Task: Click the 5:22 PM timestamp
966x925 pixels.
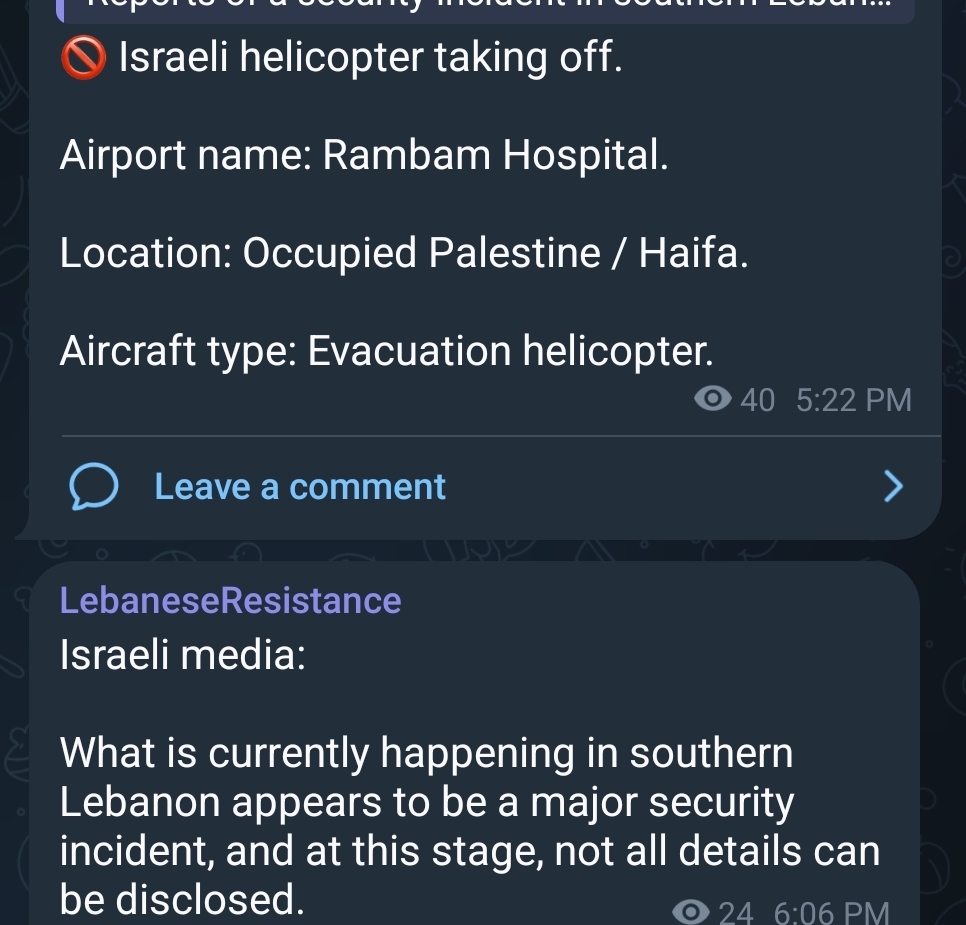Action: coord(853,400)
